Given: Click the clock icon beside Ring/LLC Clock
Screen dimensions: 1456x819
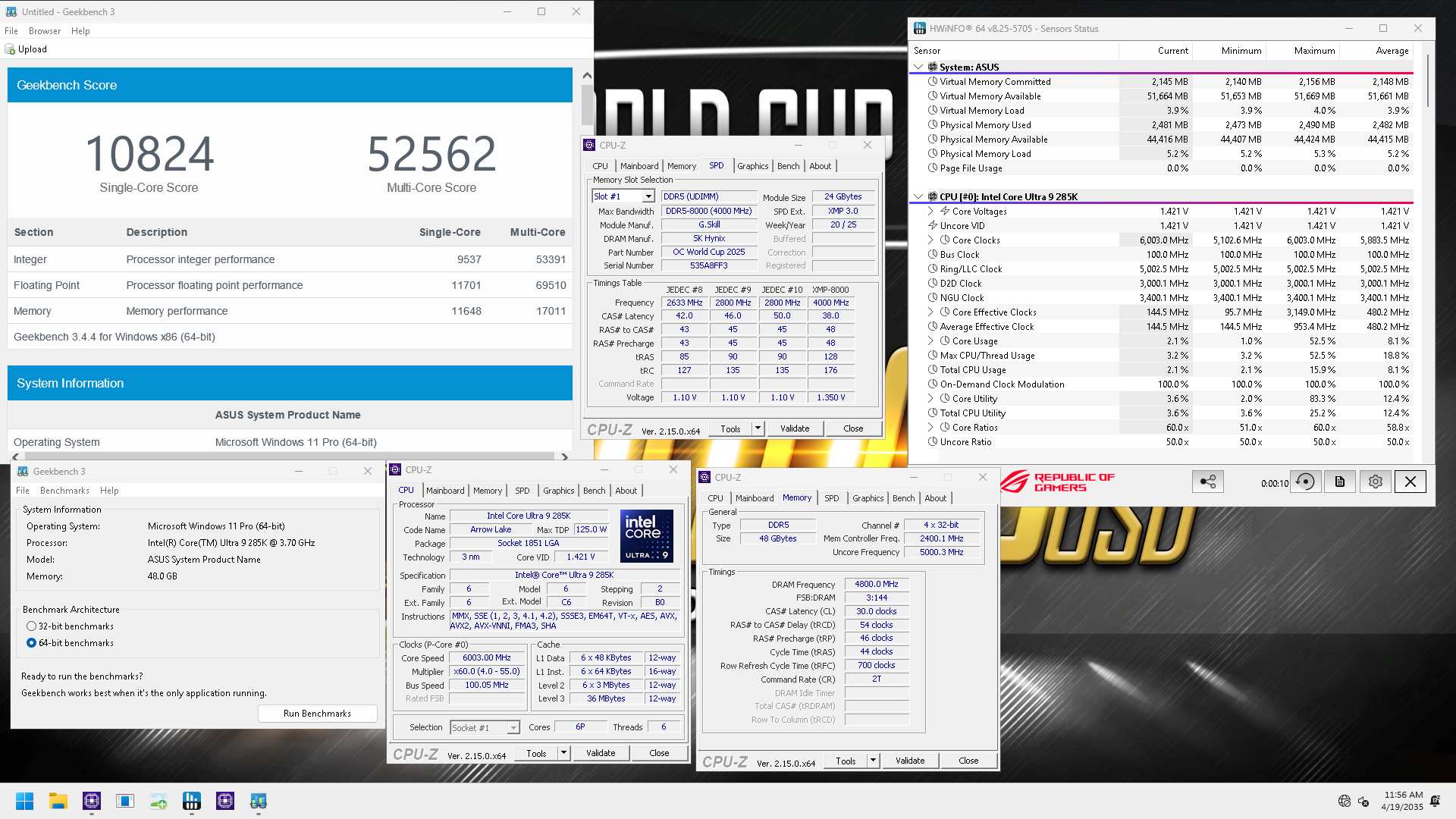Looking at the screenshot, I should (933, 269).
